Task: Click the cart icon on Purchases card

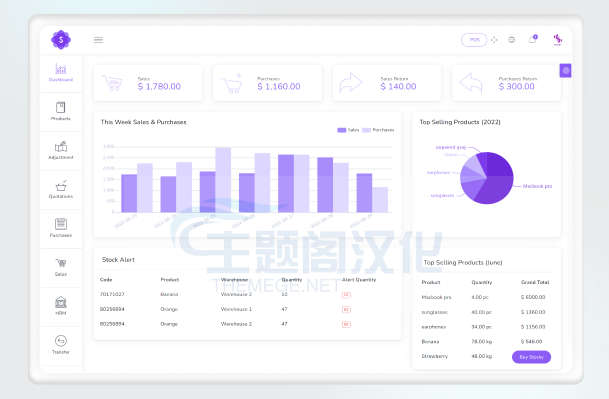Action: pyautogui.click(x=232, y=83)
